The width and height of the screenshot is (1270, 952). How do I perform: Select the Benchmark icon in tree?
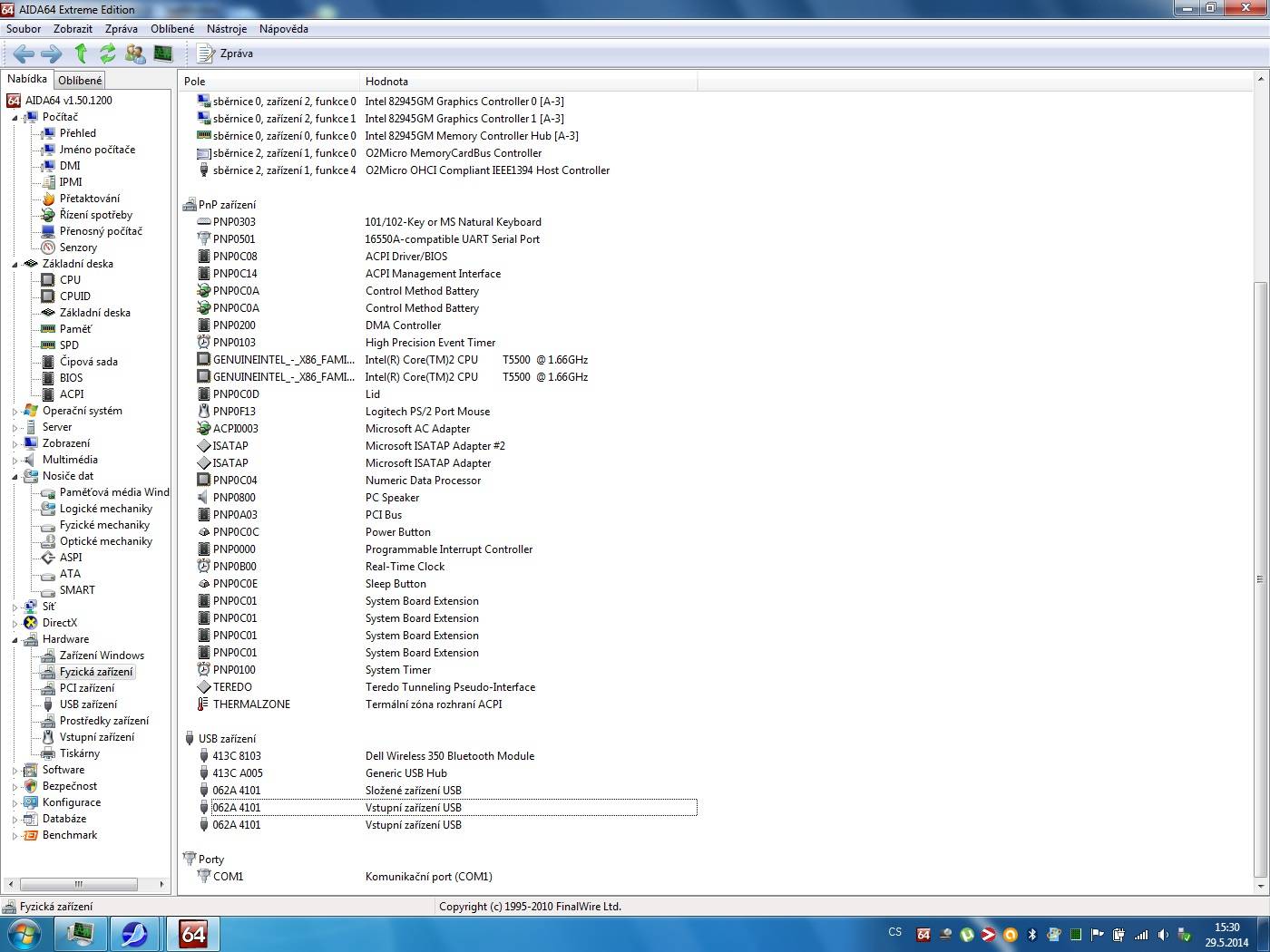(x=31, y=835)
